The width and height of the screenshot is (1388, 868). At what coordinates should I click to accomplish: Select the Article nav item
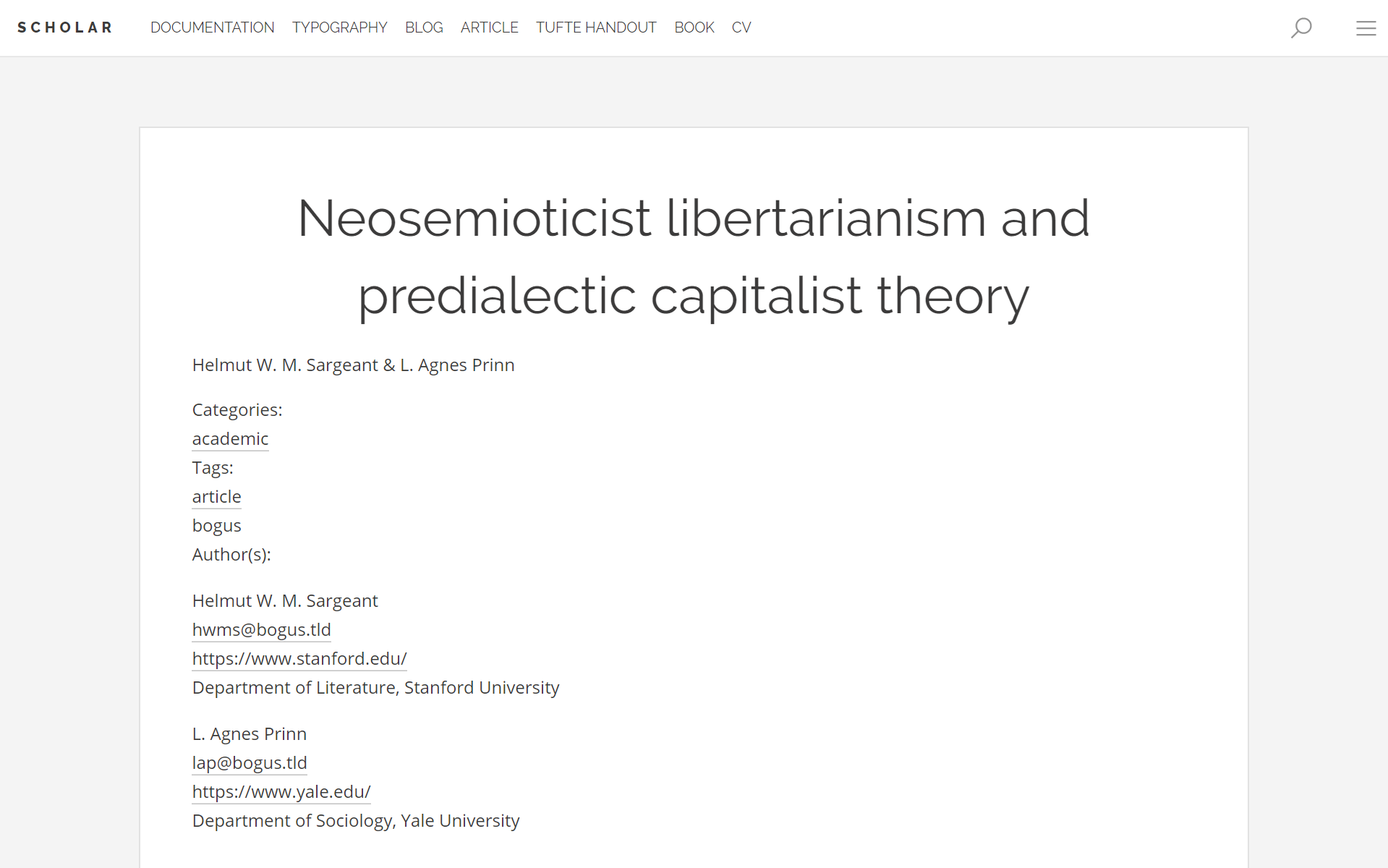(x=489, y=27)
